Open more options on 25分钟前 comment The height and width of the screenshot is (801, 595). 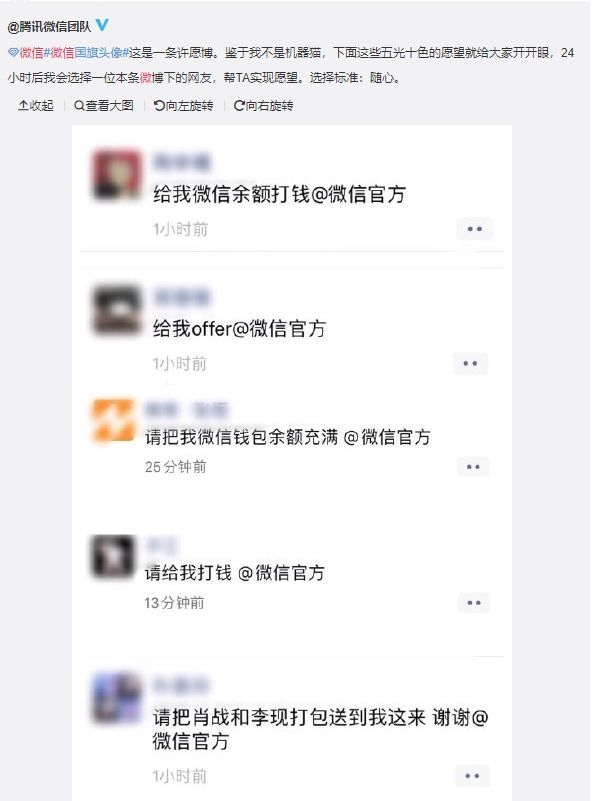pyautogui.click(x=473, y=466)
